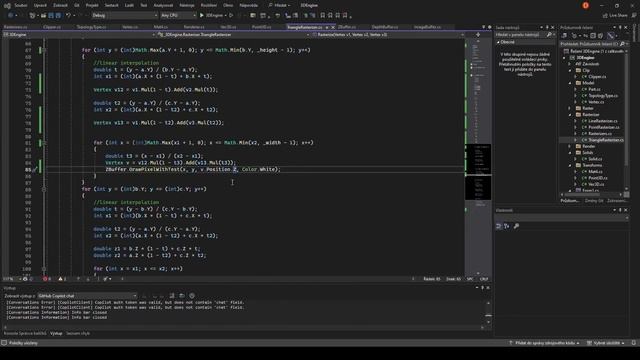Click the screwdriver quick action icon on line 85

pos(35,169)
